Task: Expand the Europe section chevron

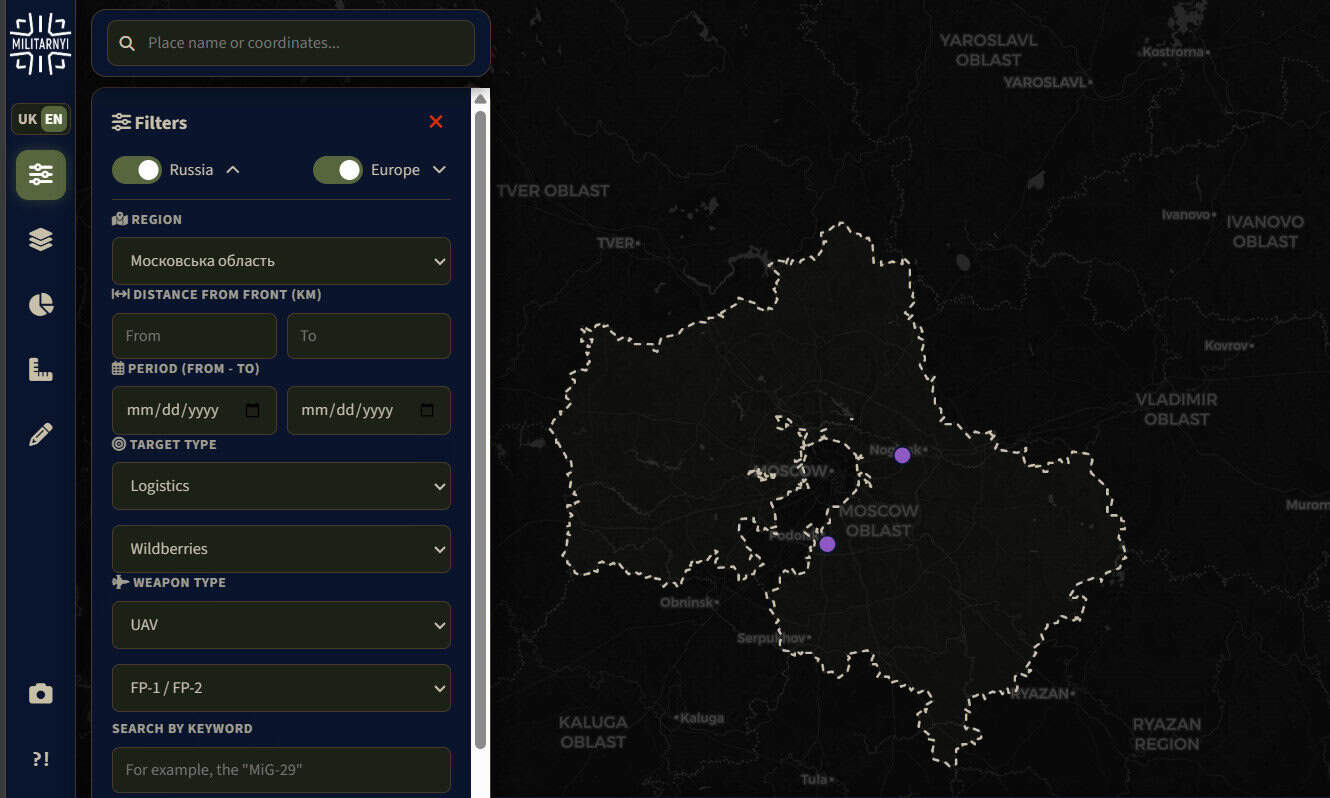Action: [439, 170]
